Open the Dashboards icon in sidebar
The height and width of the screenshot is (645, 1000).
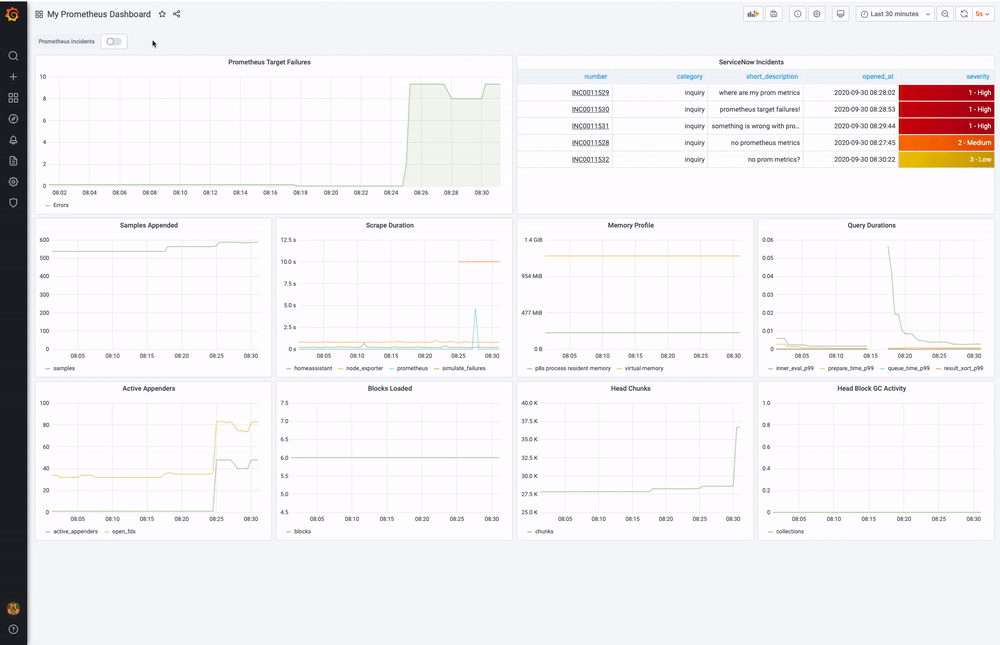tap(13, 97)
